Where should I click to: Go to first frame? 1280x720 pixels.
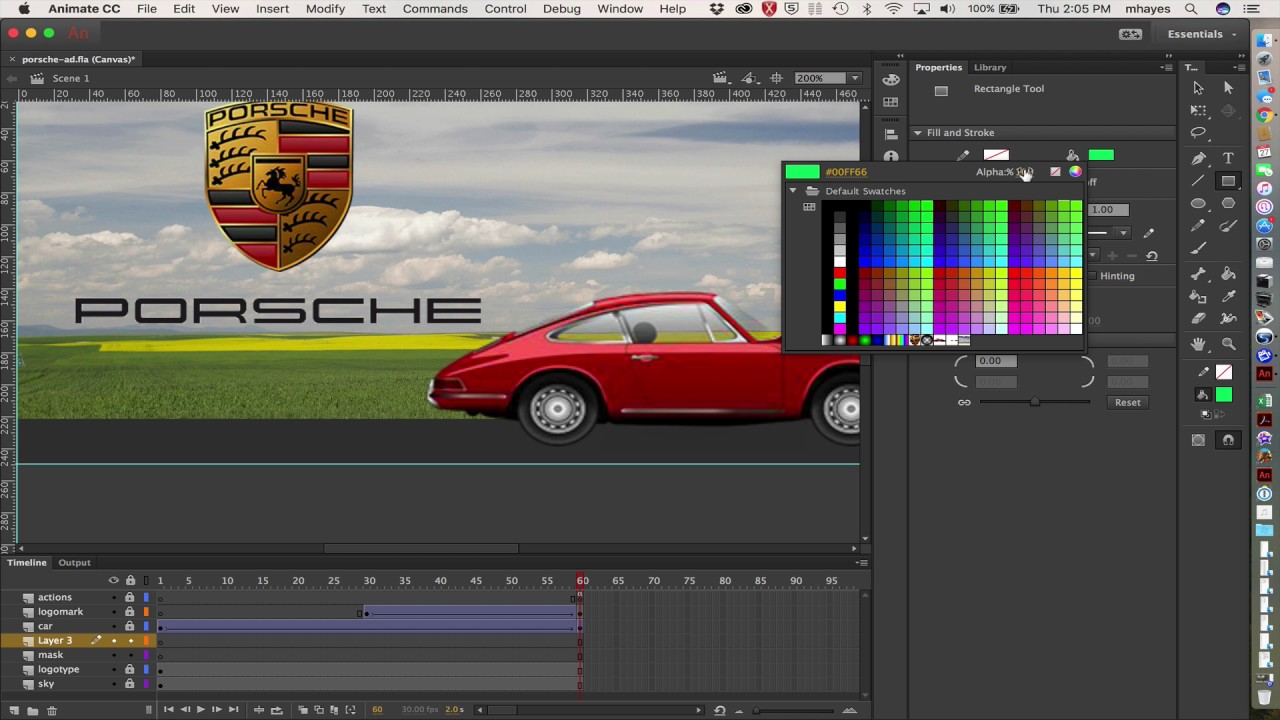pyautogui.click(x=168, y=710)
